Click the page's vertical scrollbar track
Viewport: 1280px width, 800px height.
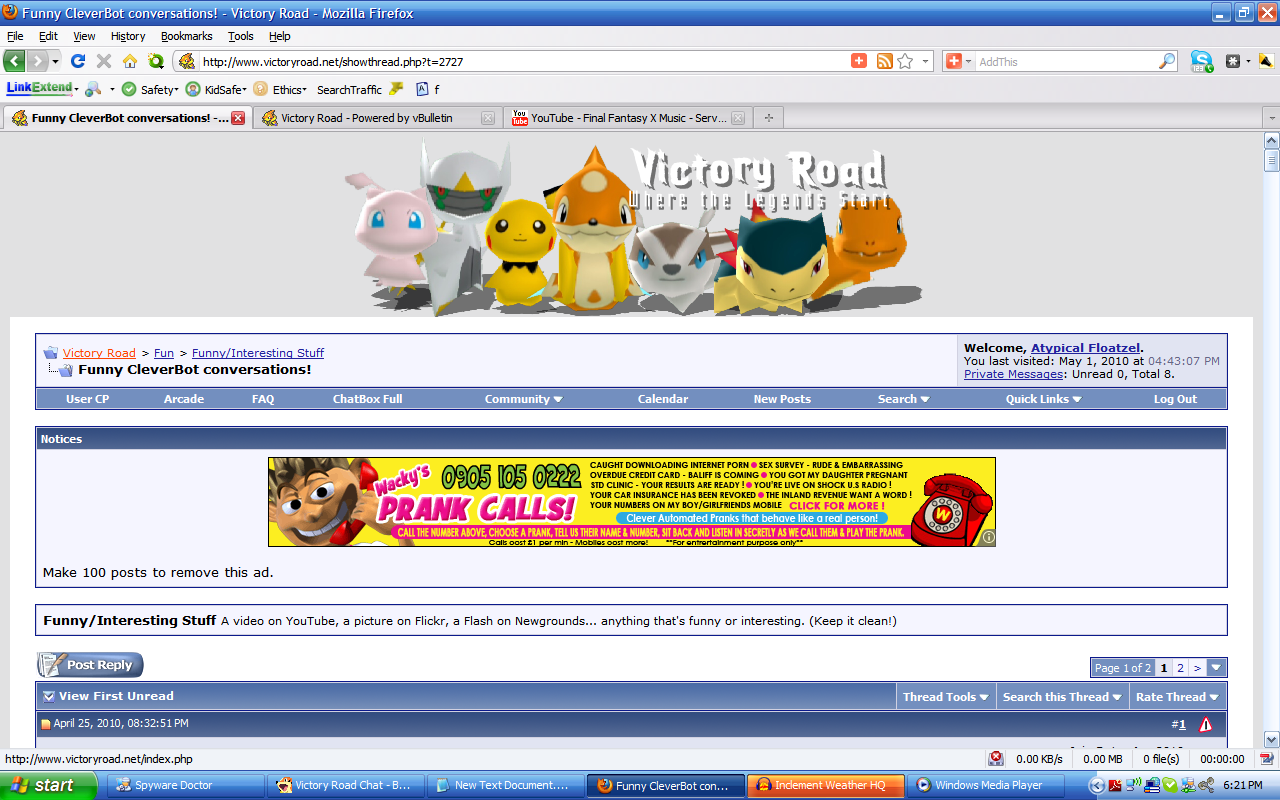(x=1271, y=450)
